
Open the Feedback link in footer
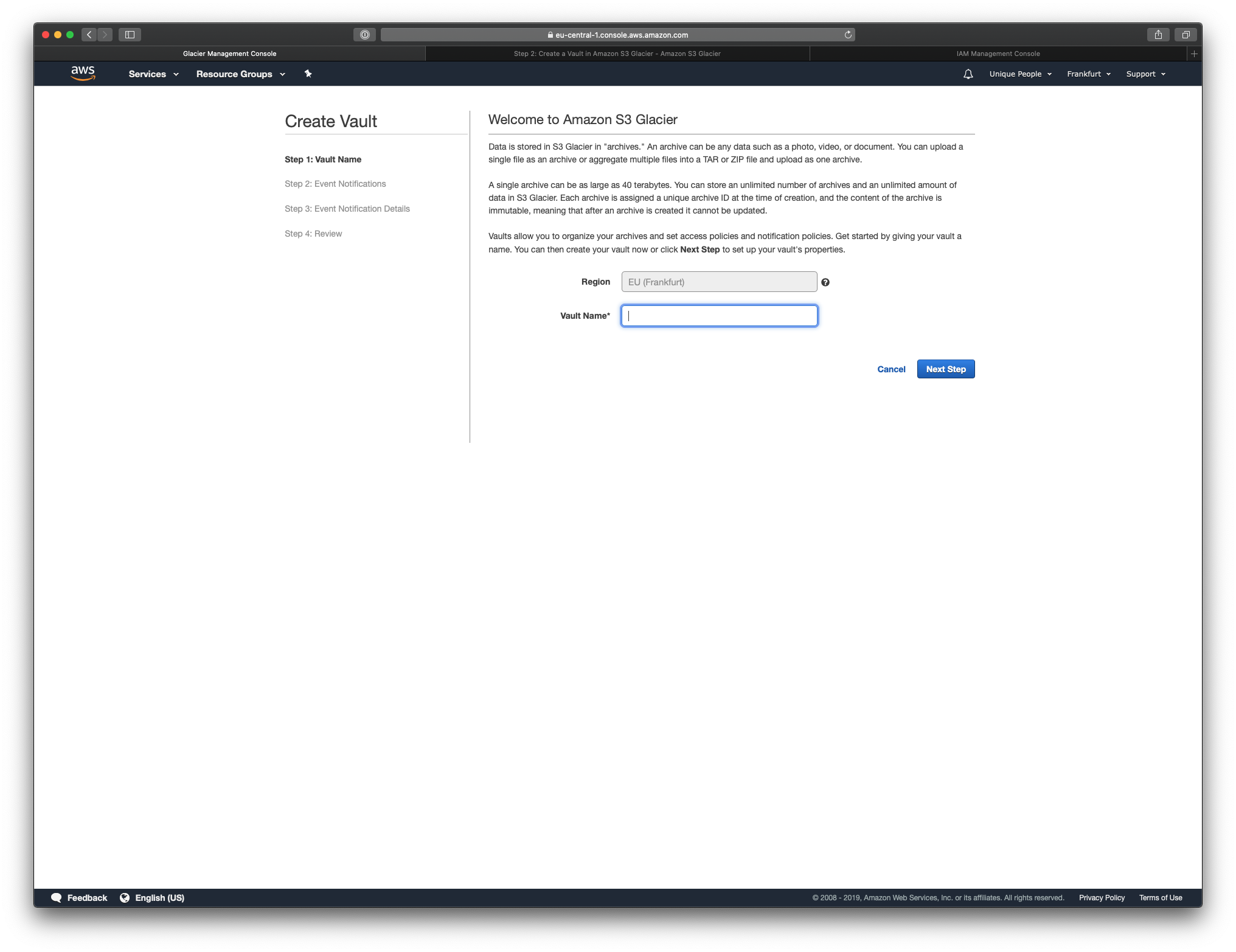(x=87, y=898)
